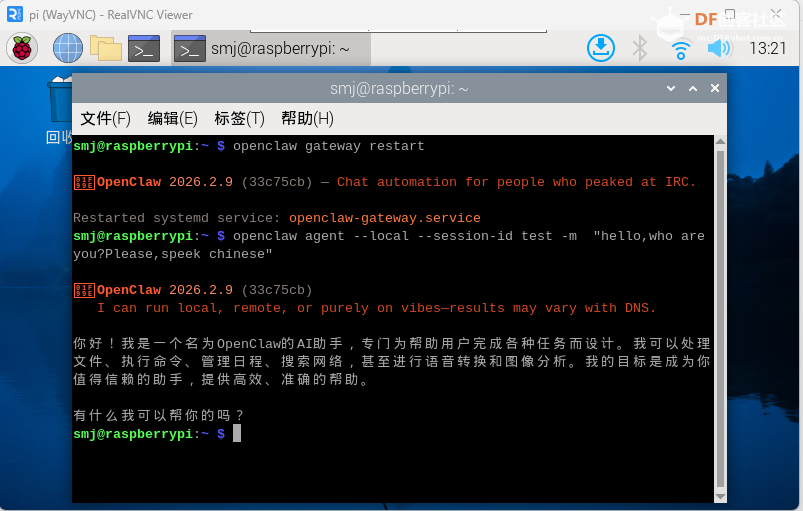Viewport: 803px width, 511px height.
Task: Open the Wi-Fi network menu
Action: click(x=681, y=50)
